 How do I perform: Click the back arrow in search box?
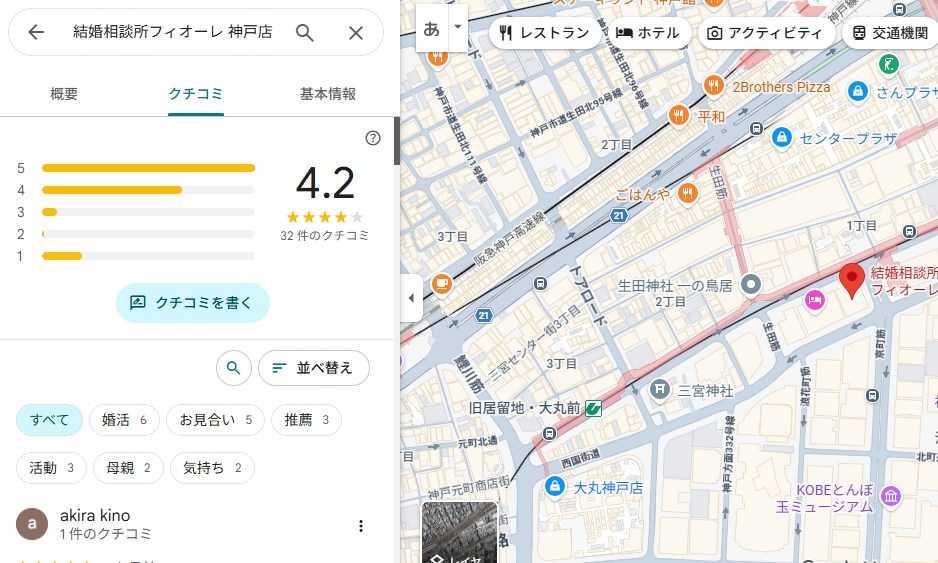coord(37,33)
